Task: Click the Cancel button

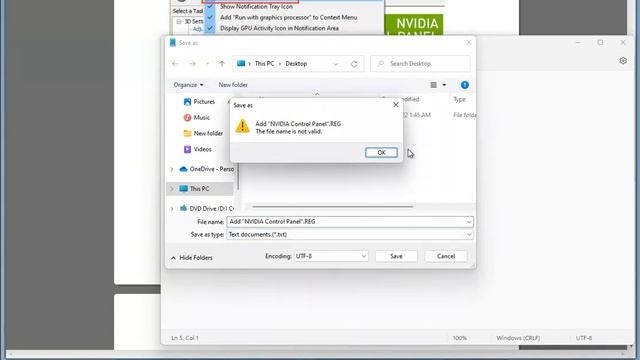Action: point(446,256)
